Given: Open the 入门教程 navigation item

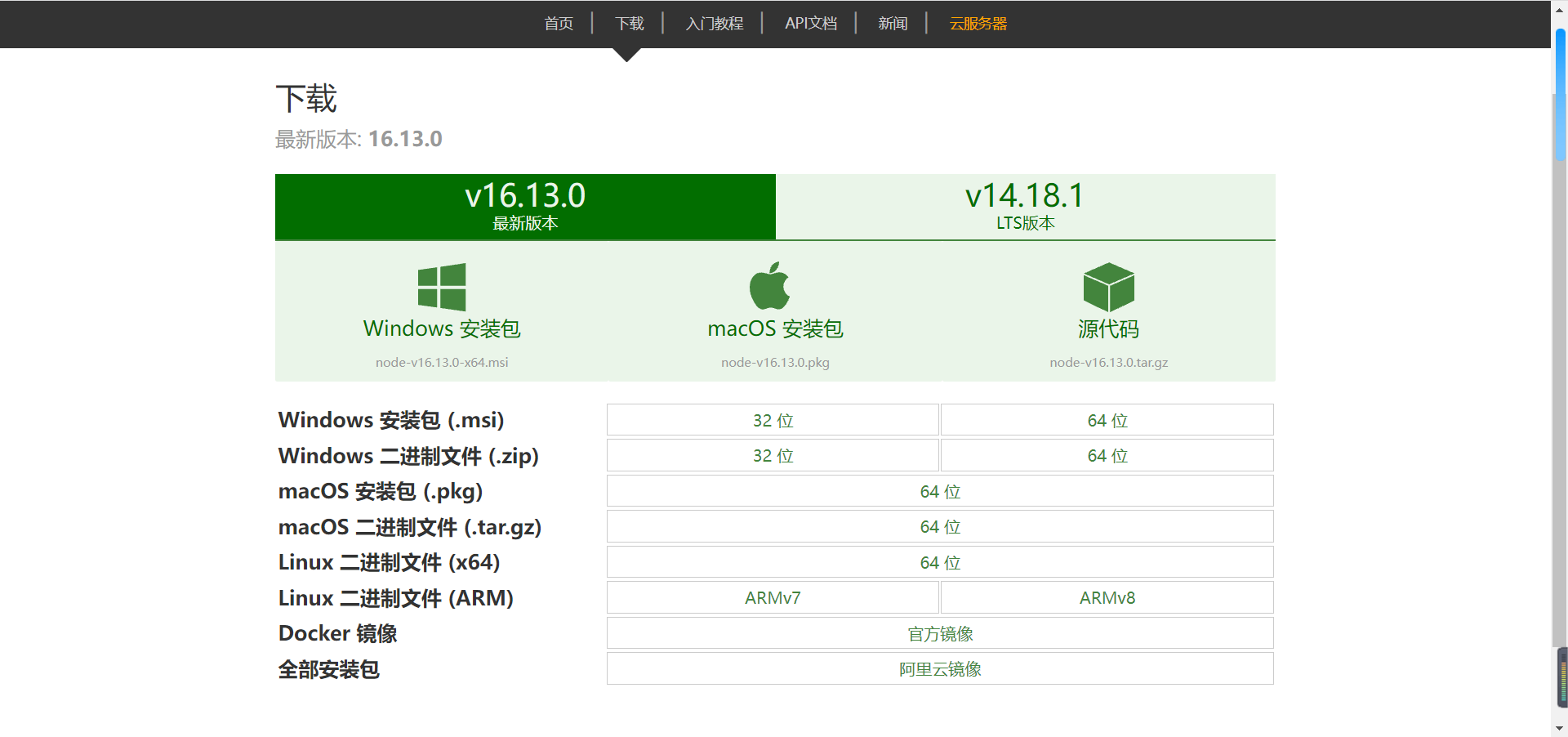Looking at the screenshot, I should point(715,24).
